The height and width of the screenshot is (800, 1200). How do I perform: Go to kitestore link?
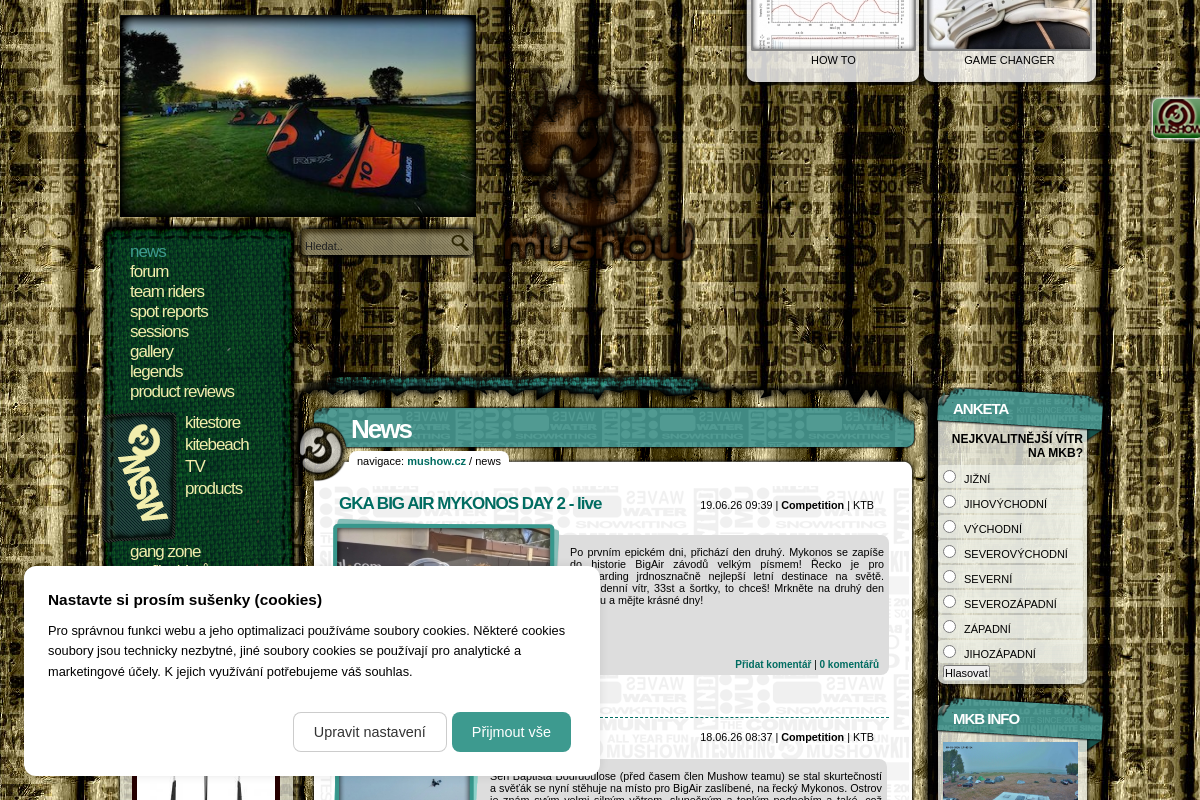pyautogui.click(x=212, y=423)
